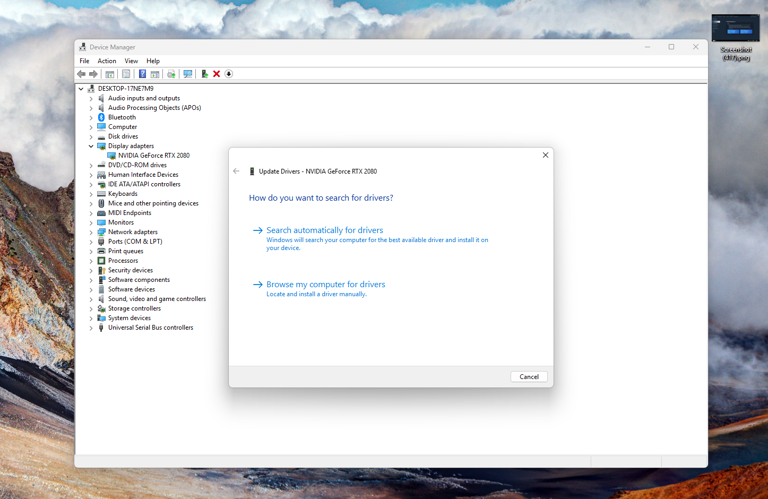Close the Update Drivers dialog with X
The height and width of the screenshot is (499, 768).
click(545, 155)
